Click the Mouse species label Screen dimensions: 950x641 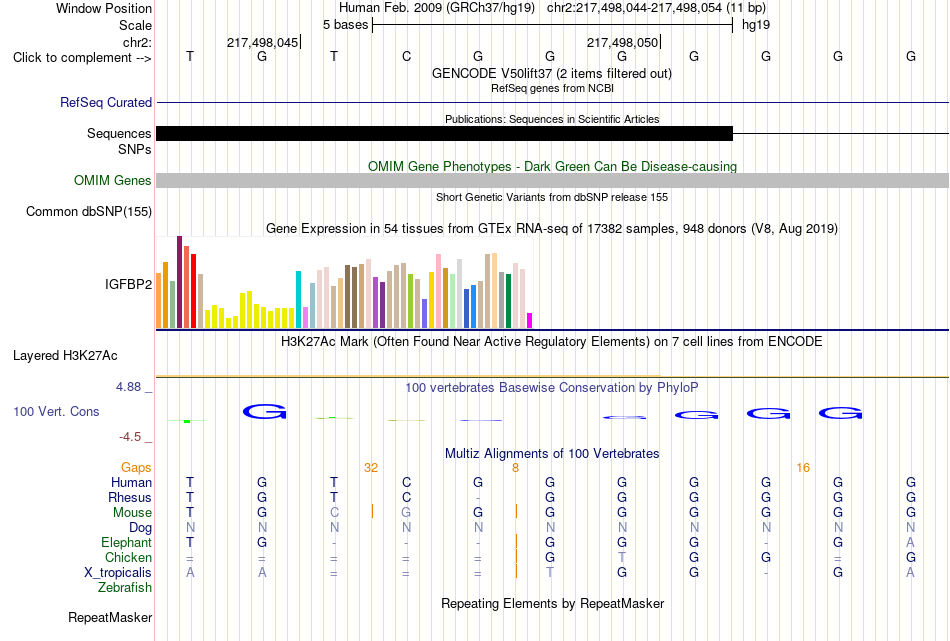point(132,513)
